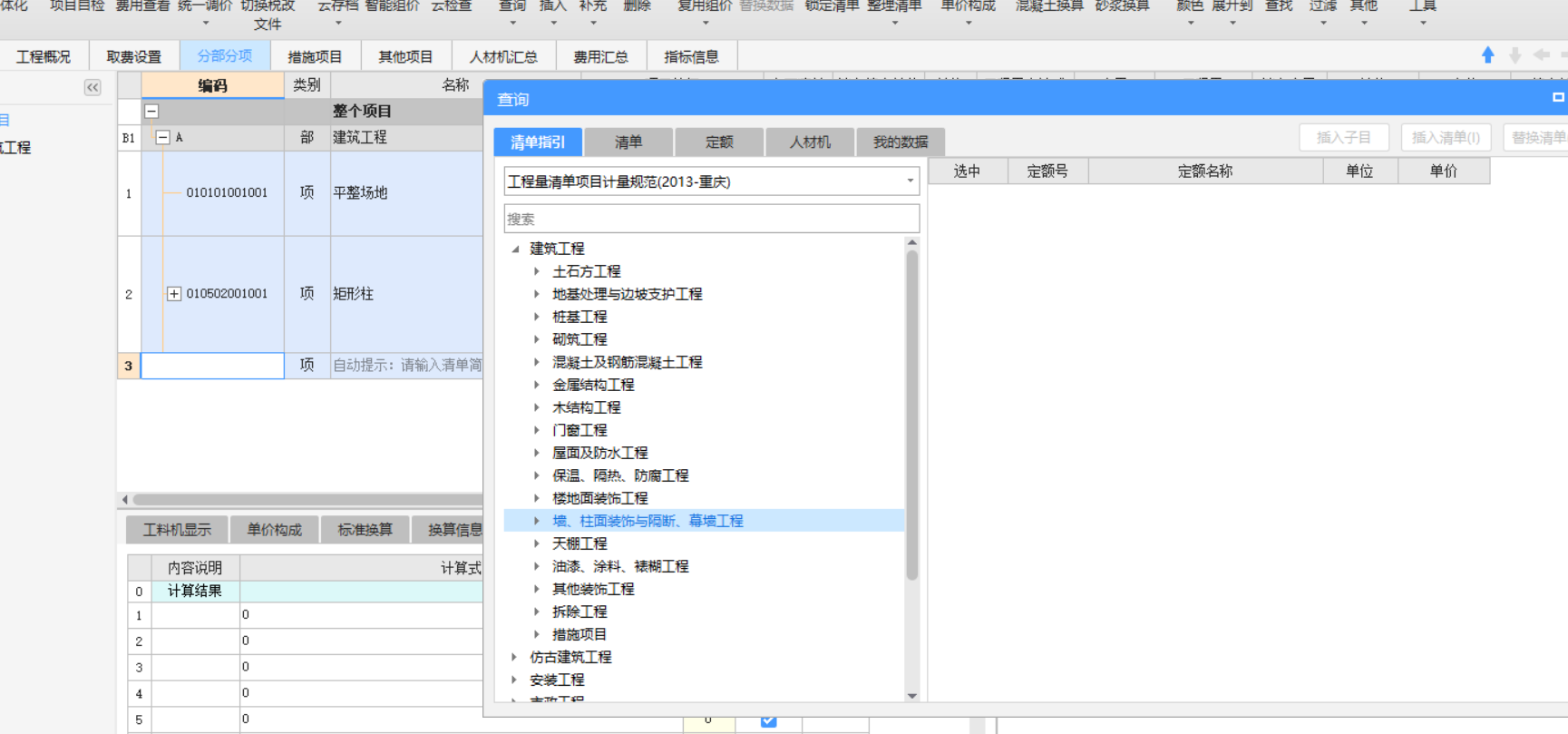
Task: Click the down arrow of the tree scrollbar
Action: 911,696
